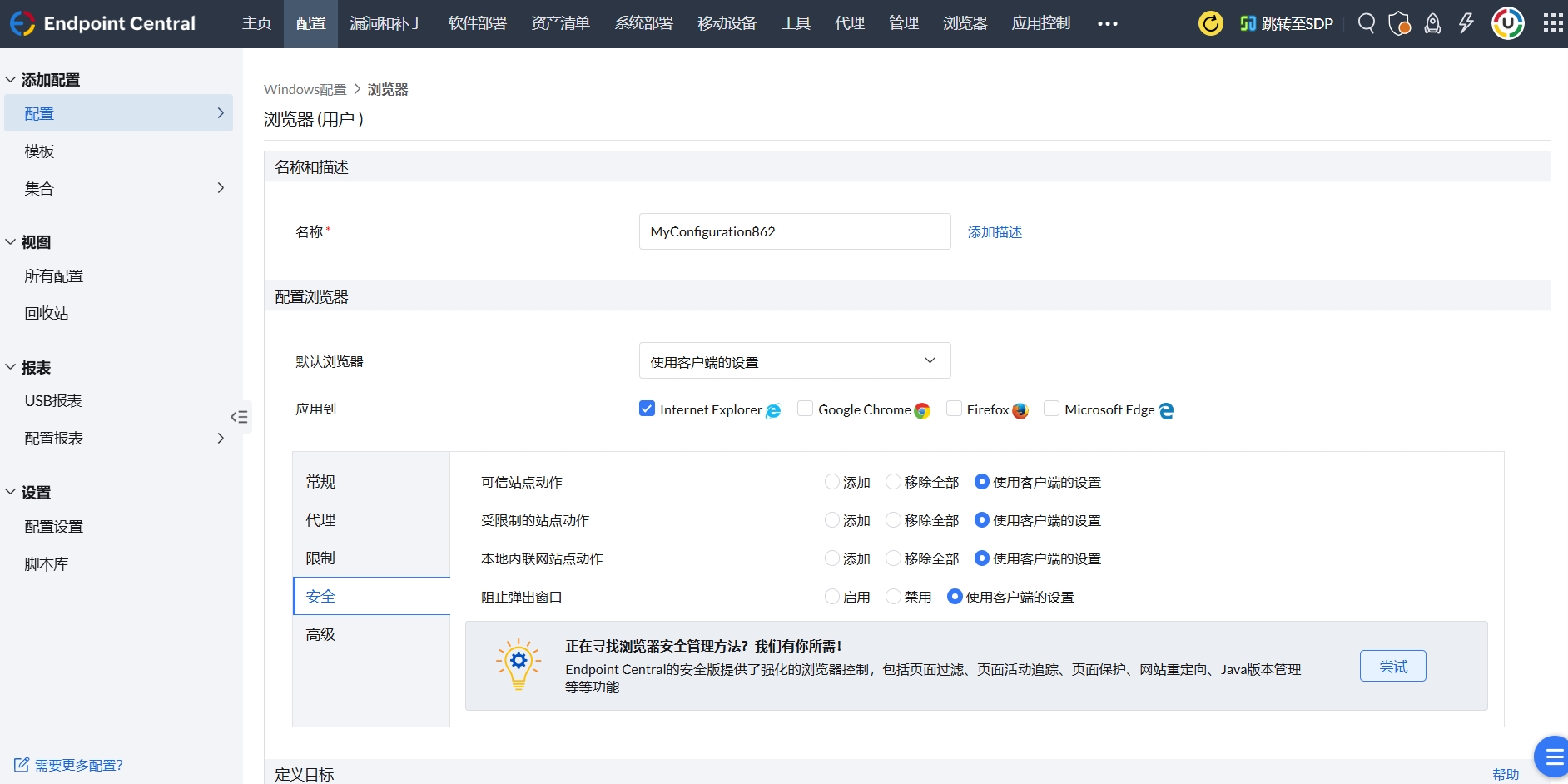The width and height of the screenshot is (1568, 784).
Task: Click the 尝试 button
Action: click(1392, 666)
